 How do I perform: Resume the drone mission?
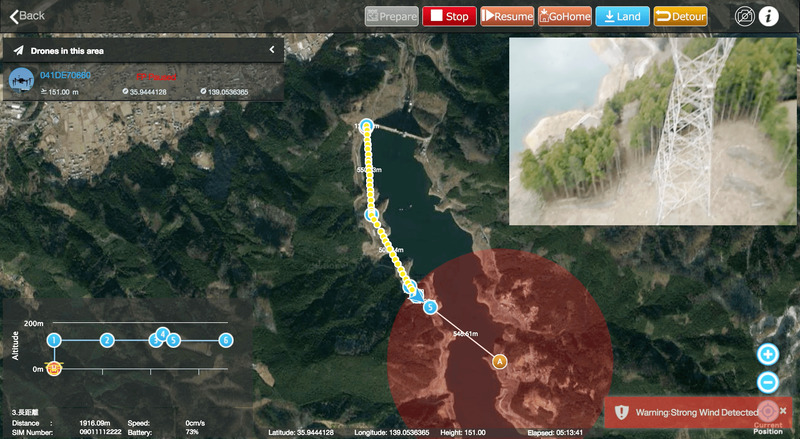(507, 16)
